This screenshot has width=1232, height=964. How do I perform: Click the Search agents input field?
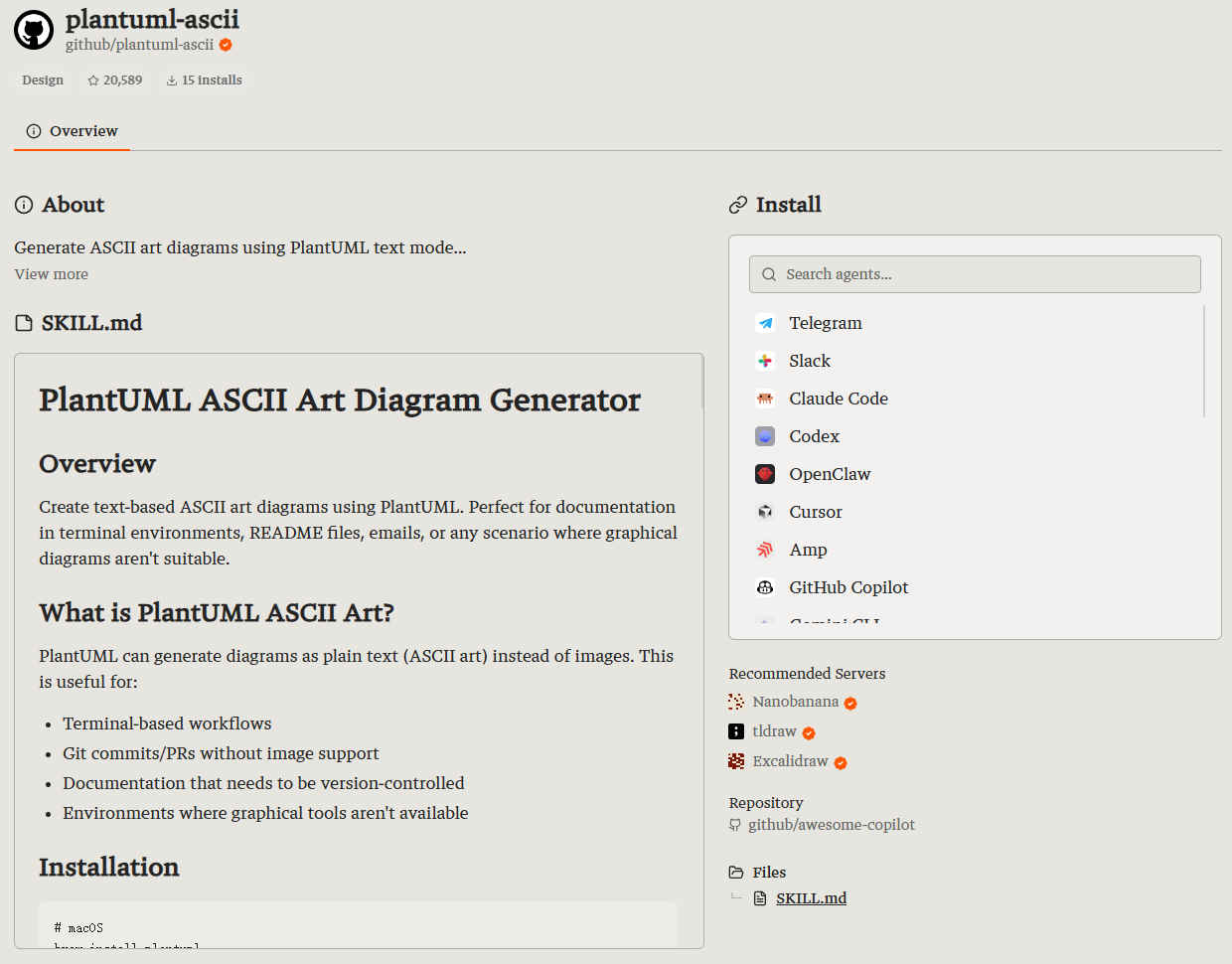975,274
